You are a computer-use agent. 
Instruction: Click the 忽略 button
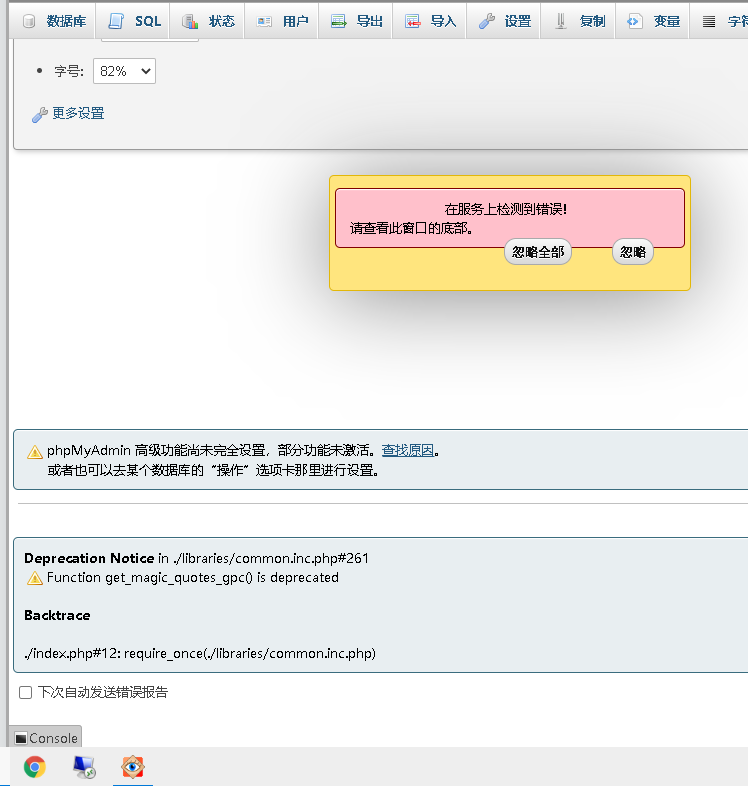click(x=633, y=252)
